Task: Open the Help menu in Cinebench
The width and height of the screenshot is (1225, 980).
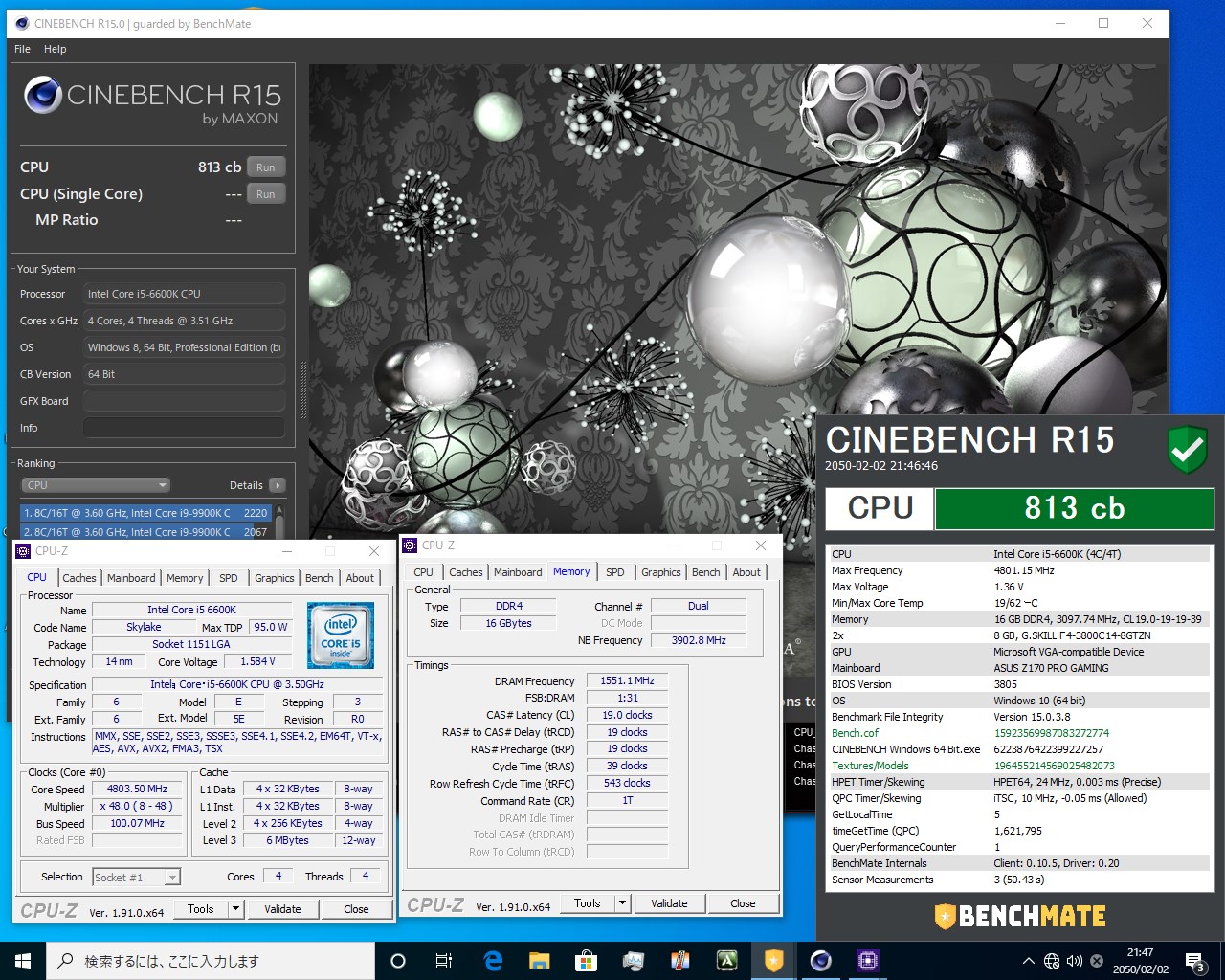Action: [56, 49]
